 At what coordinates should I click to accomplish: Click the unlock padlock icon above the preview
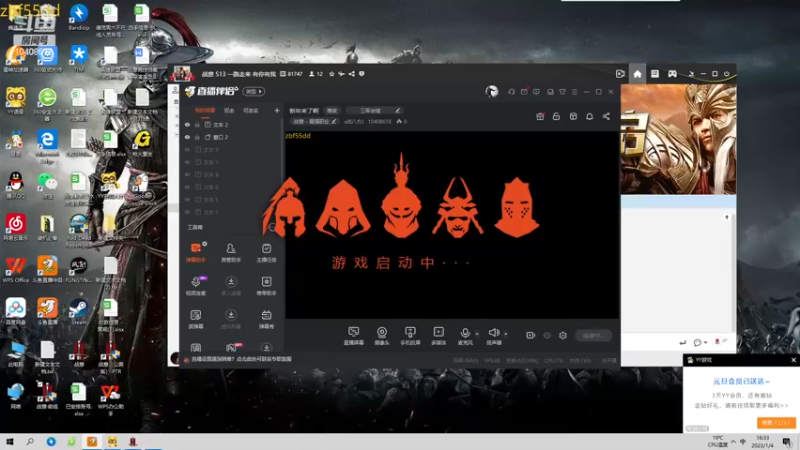[x=556, y=116]
